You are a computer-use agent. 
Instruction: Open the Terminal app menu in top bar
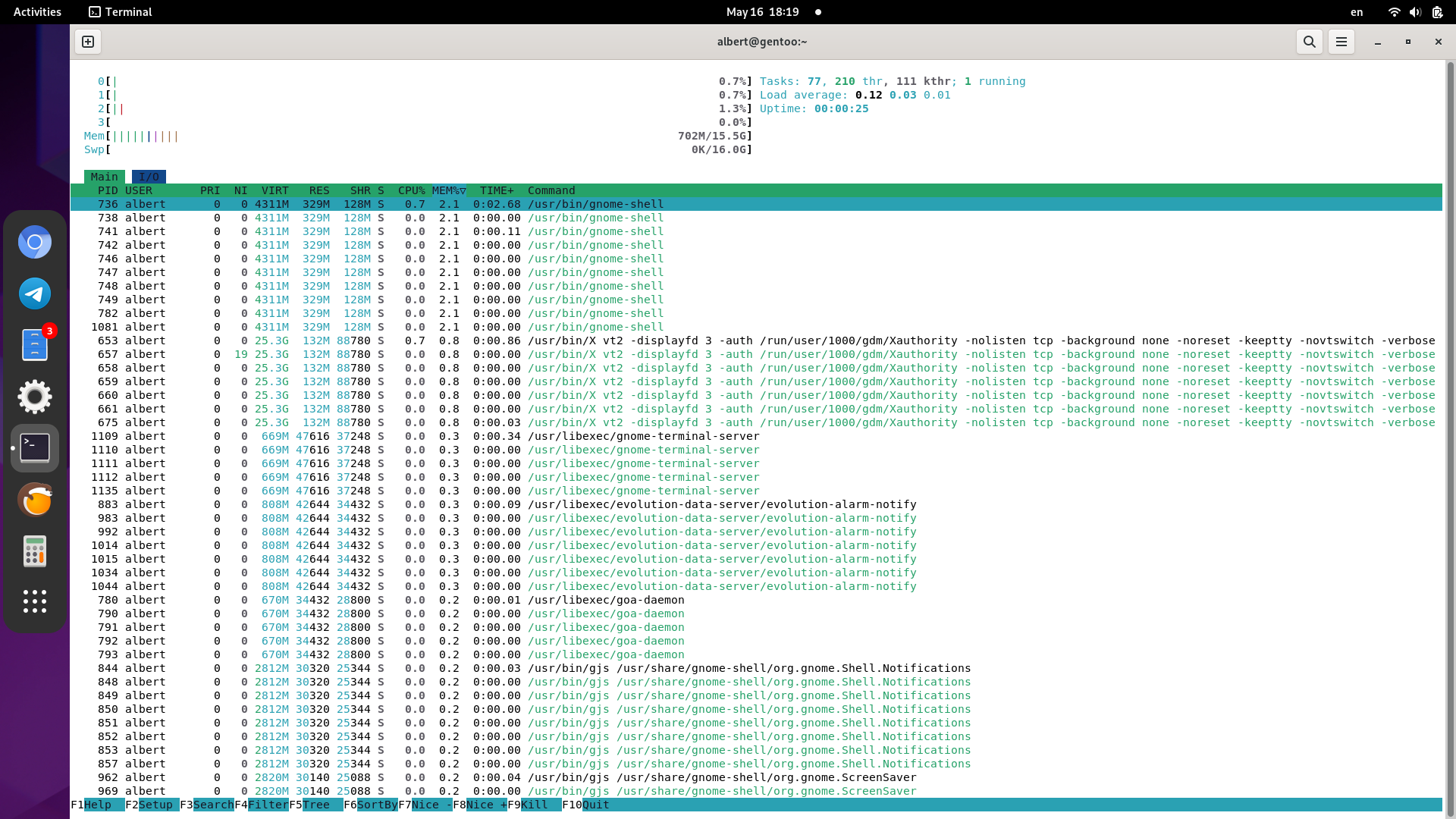(x=120, y=12)
